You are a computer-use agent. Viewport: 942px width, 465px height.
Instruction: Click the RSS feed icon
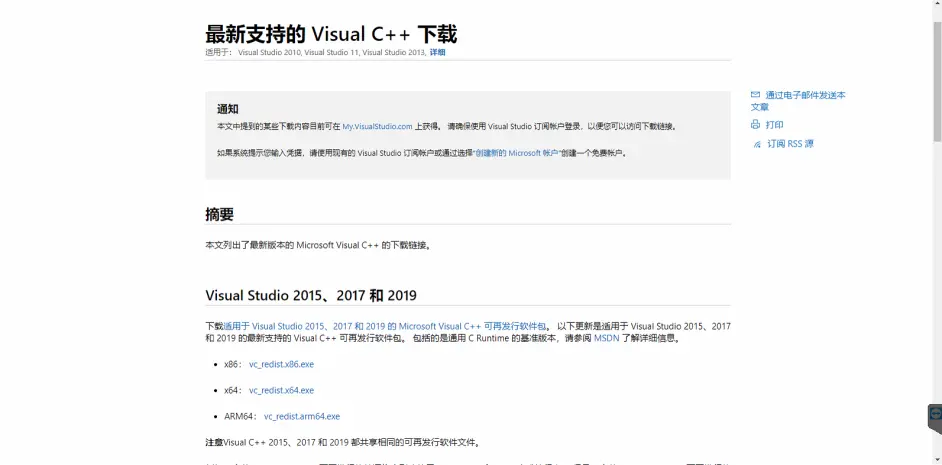point(757,144)
